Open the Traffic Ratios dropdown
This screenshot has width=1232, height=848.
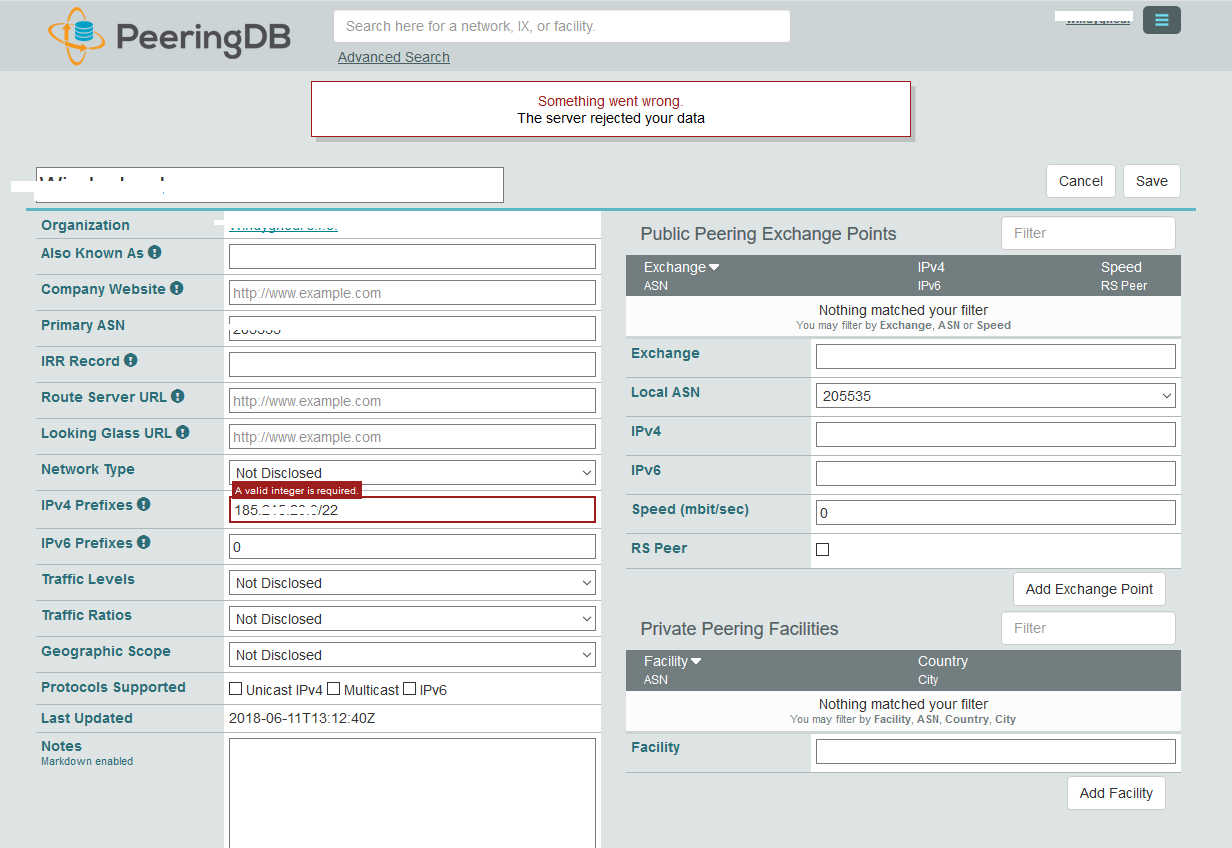click(x=412, y=619)
